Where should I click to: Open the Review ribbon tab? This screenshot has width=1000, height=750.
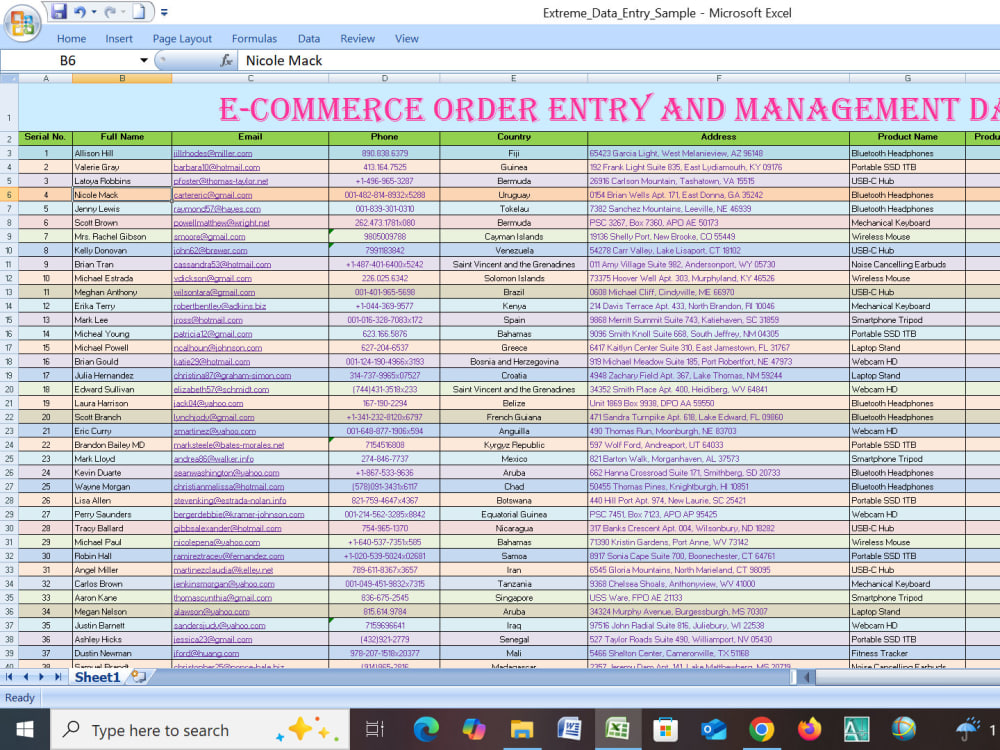tap(357, 39)
